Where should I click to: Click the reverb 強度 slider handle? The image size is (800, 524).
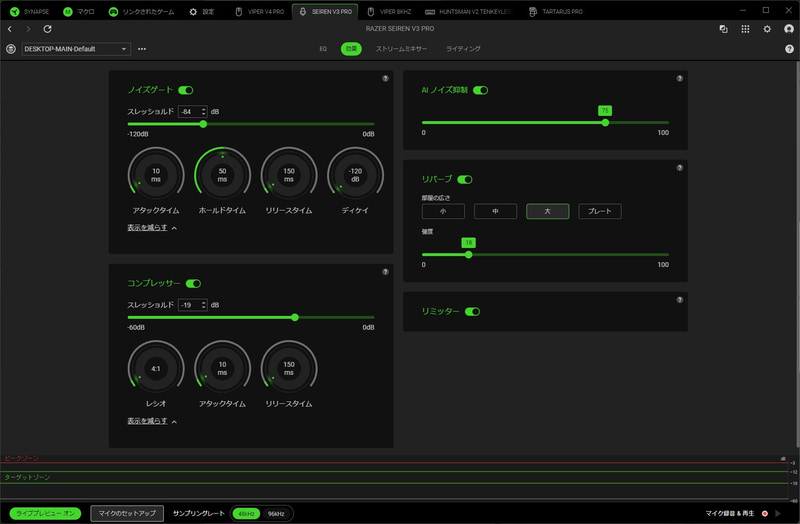click(x=468, y=255)
